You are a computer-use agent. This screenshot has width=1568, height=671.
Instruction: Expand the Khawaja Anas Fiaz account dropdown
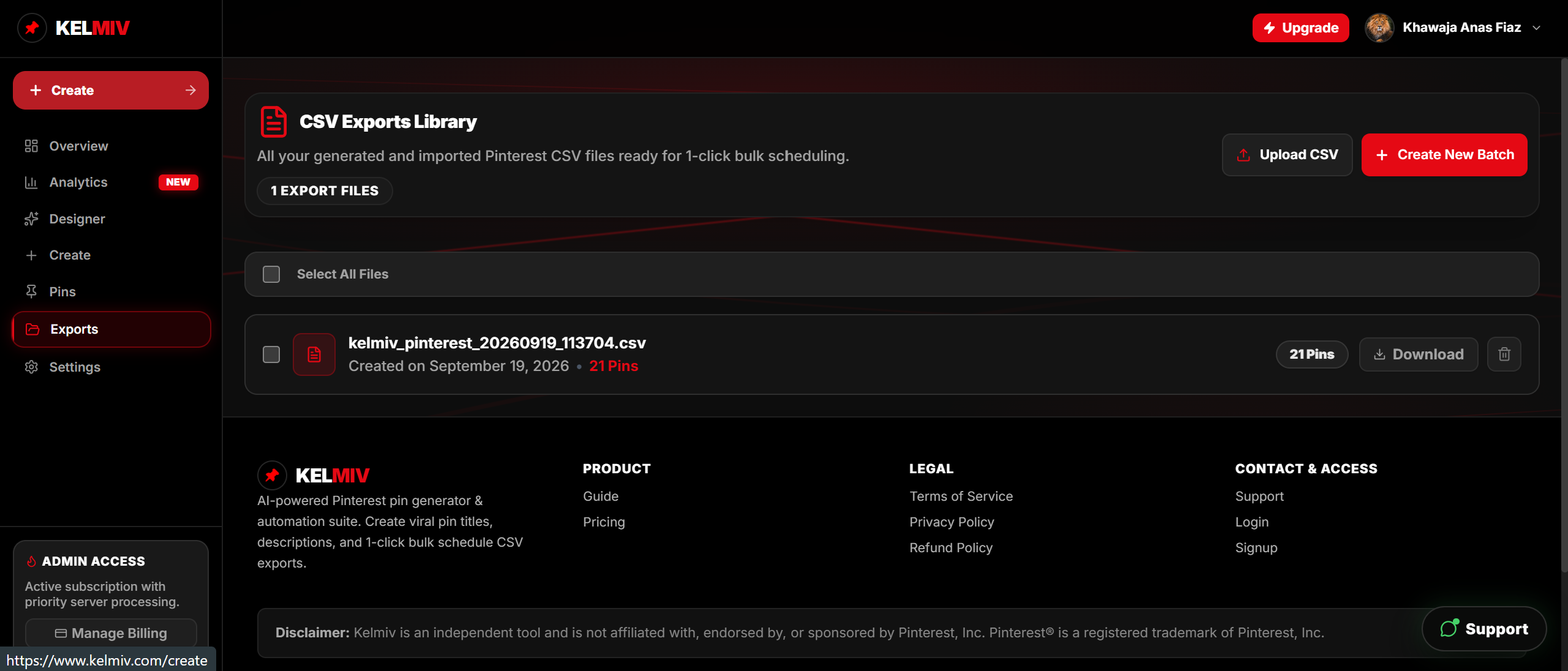pyautogui.click(x=1536, y=28)
